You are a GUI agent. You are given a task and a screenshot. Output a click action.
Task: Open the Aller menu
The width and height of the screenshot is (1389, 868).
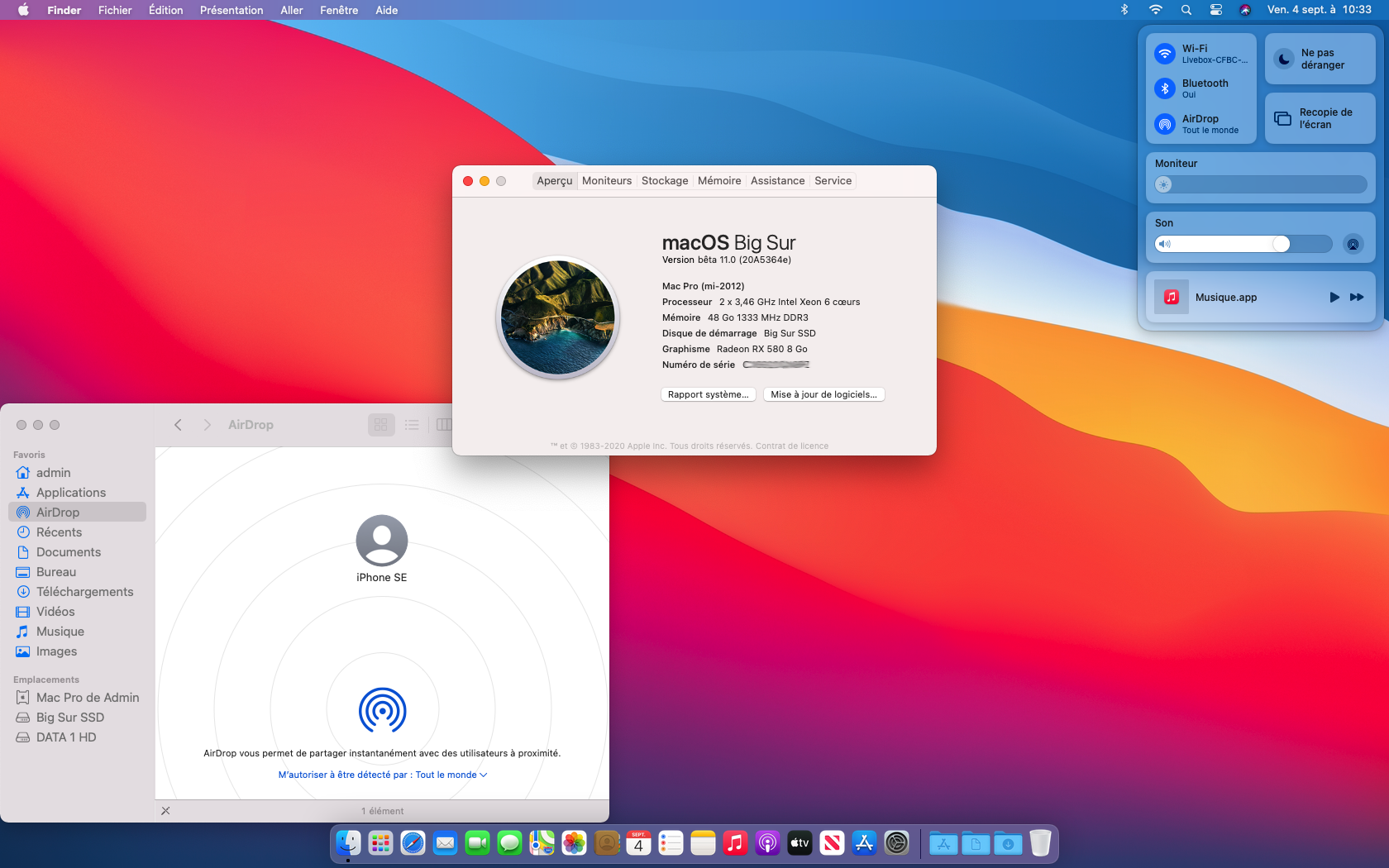point(292,10)
